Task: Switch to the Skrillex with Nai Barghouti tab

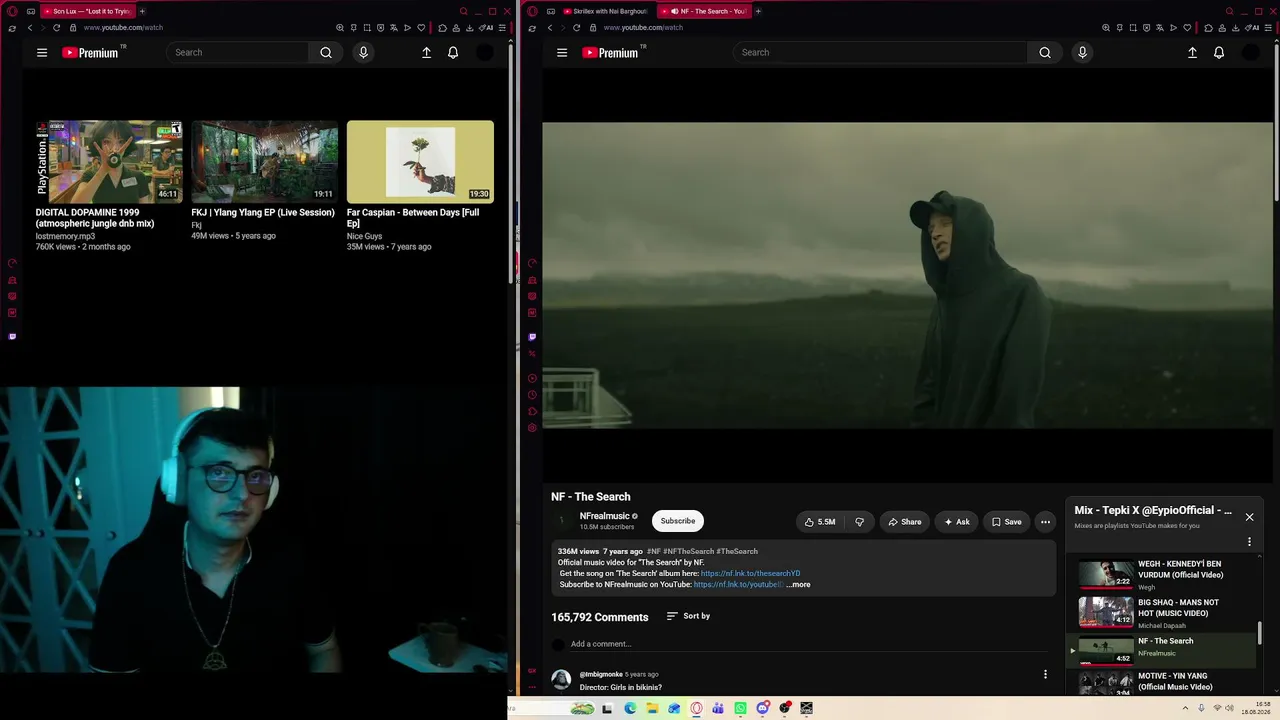Action: (x=605, y=11)
